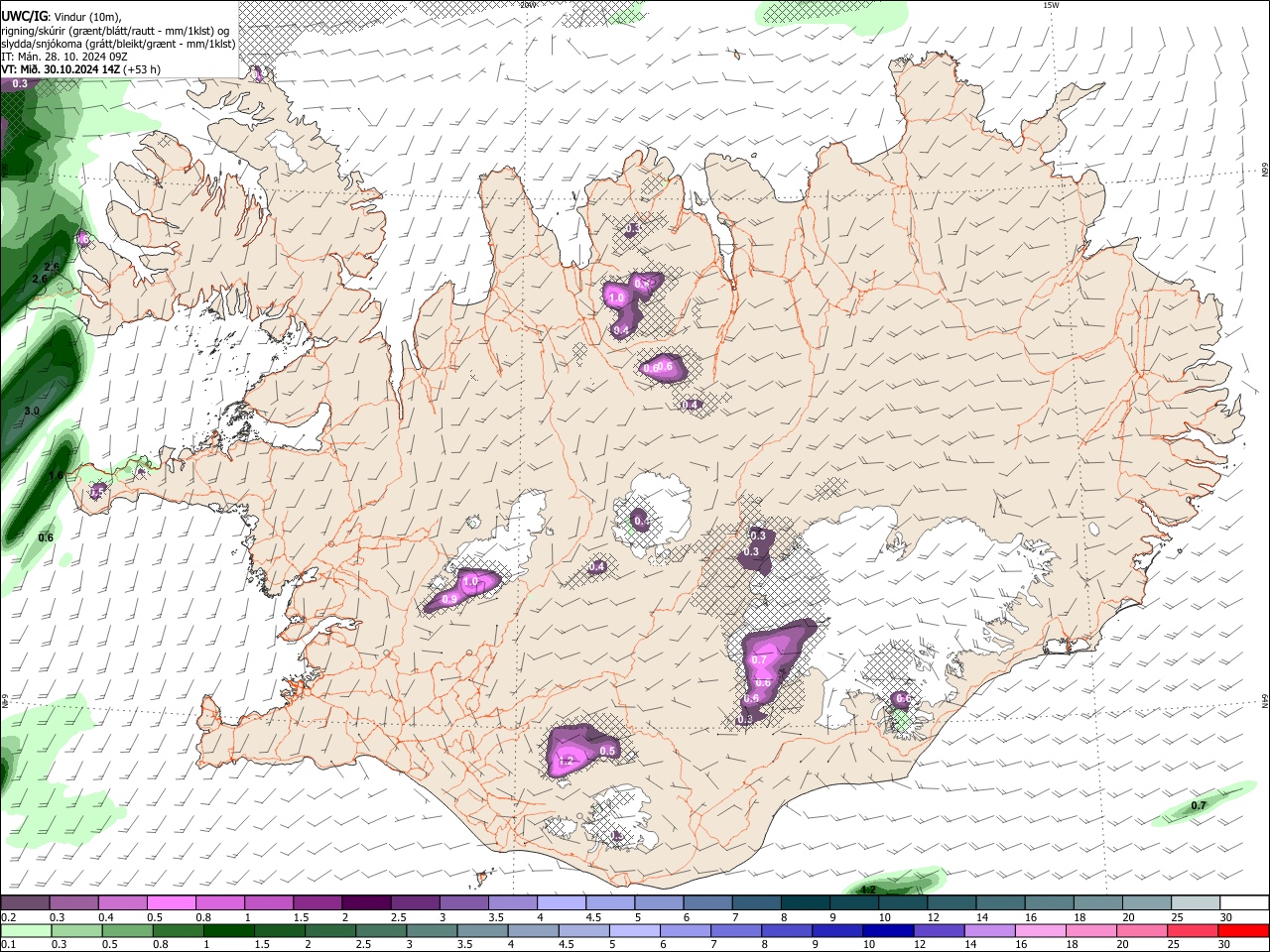
Task: Click the '15W' longitude label
Action: click(x=1050, y=5)
